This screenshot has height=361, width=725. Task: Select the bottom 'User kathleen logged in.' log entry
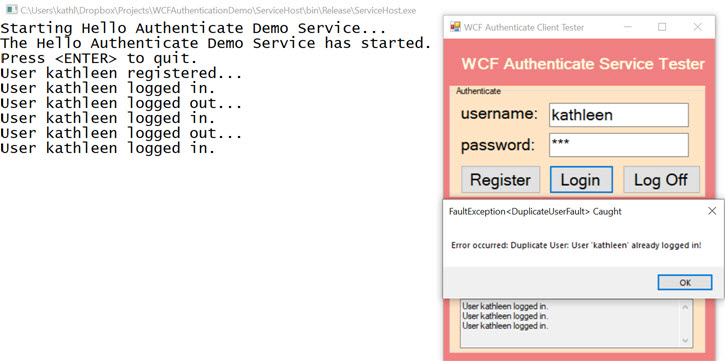[x=505, y=325]
